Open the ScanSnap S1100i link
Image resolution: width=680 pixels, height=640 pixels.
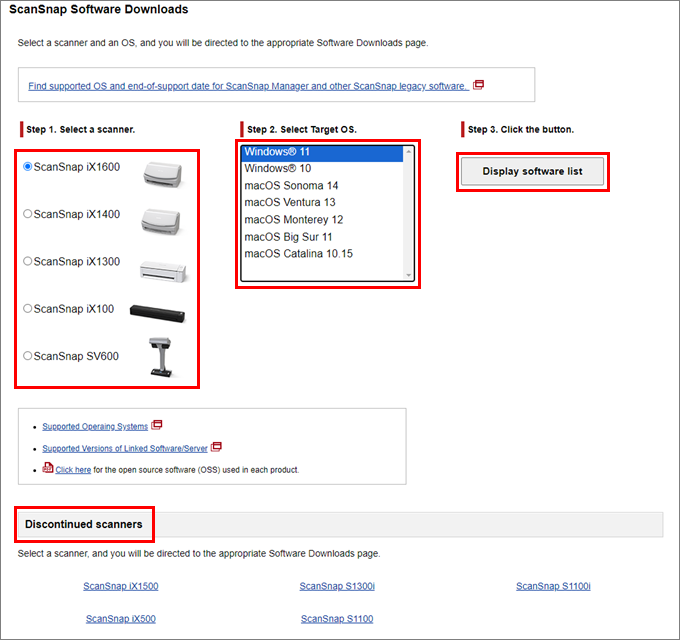[553, 586]
